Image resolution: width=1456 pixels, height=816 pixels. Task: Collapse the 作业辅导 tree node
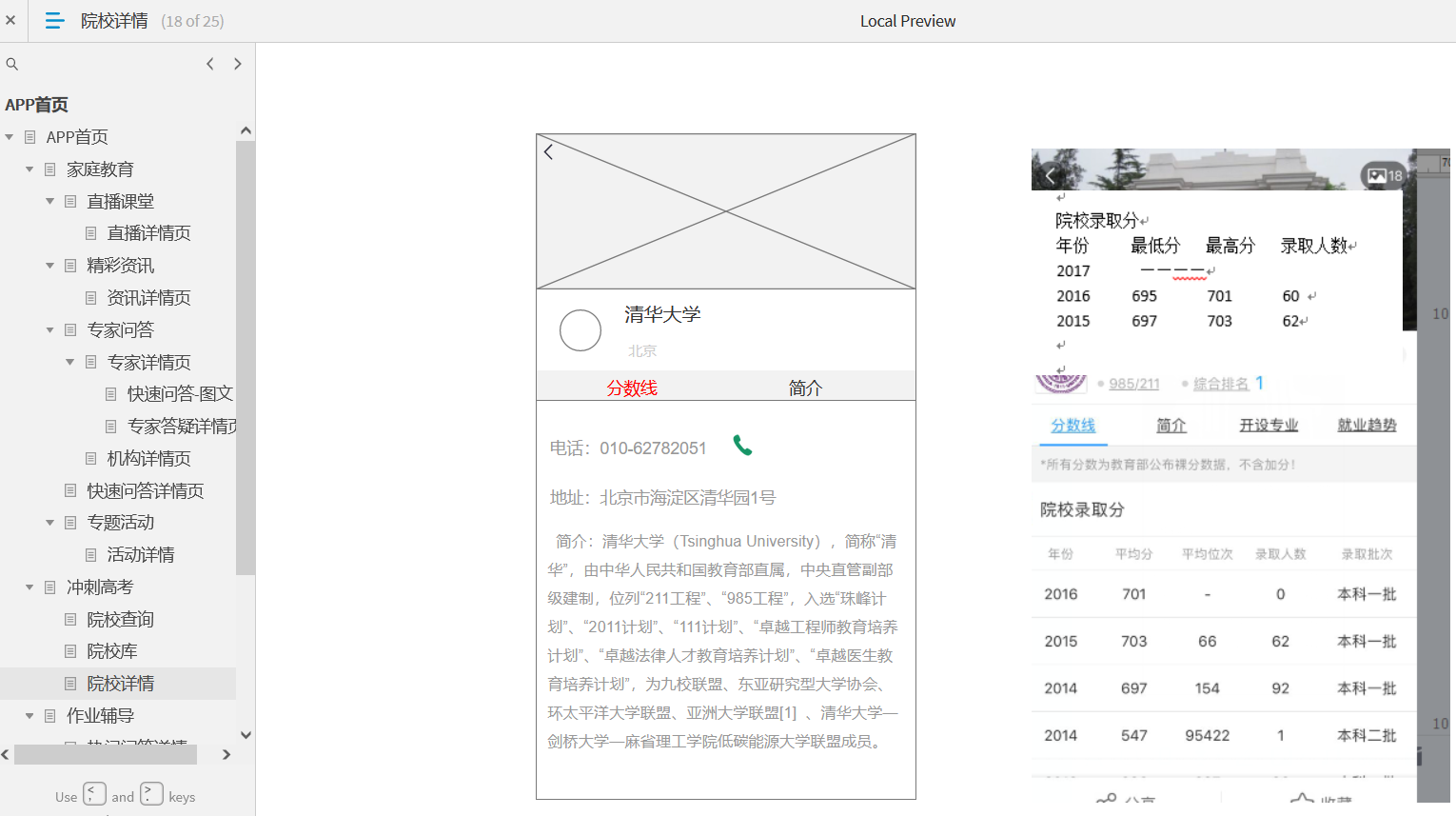click(30, 715)
